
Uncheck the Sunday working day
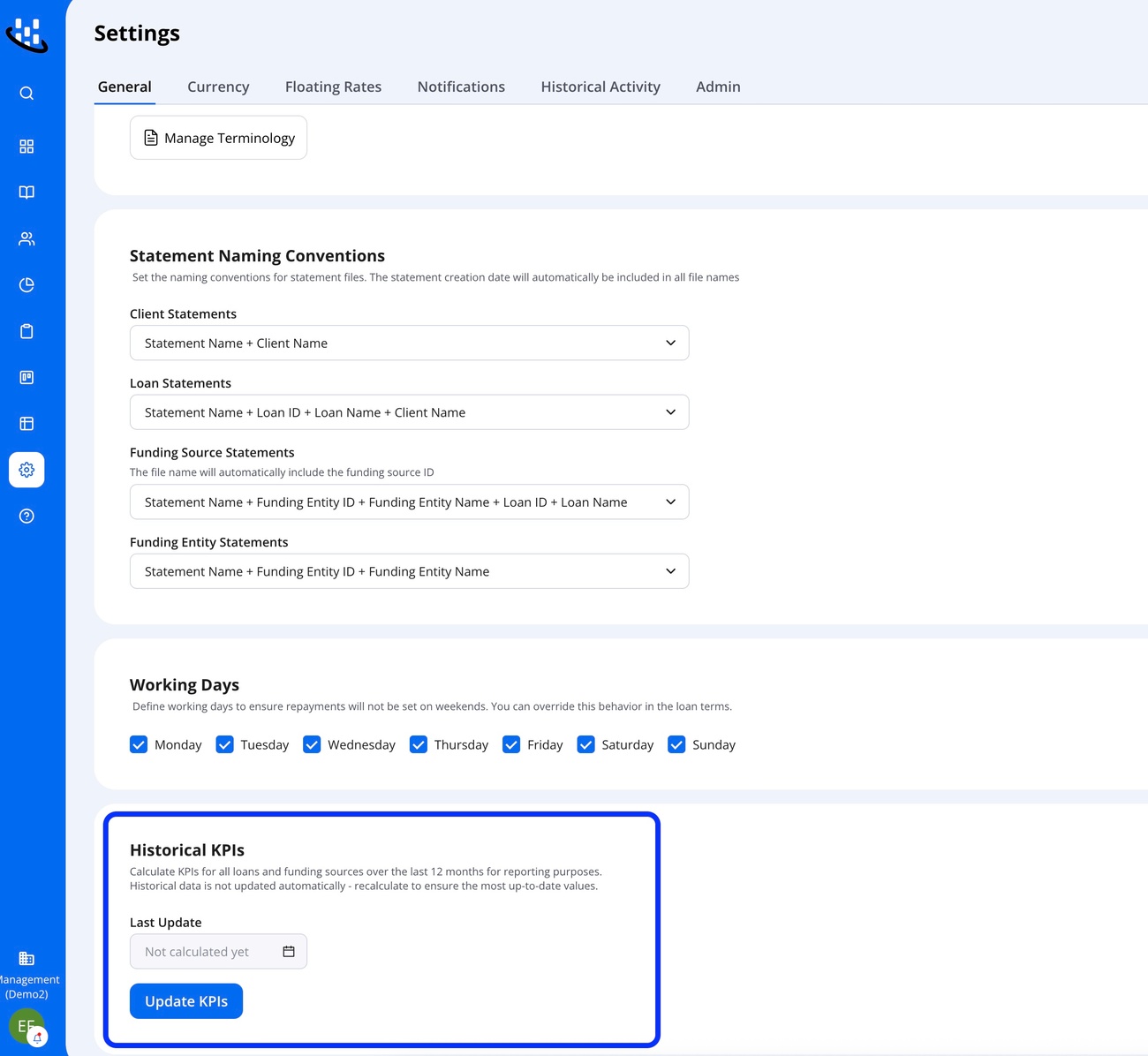[676, 745]
